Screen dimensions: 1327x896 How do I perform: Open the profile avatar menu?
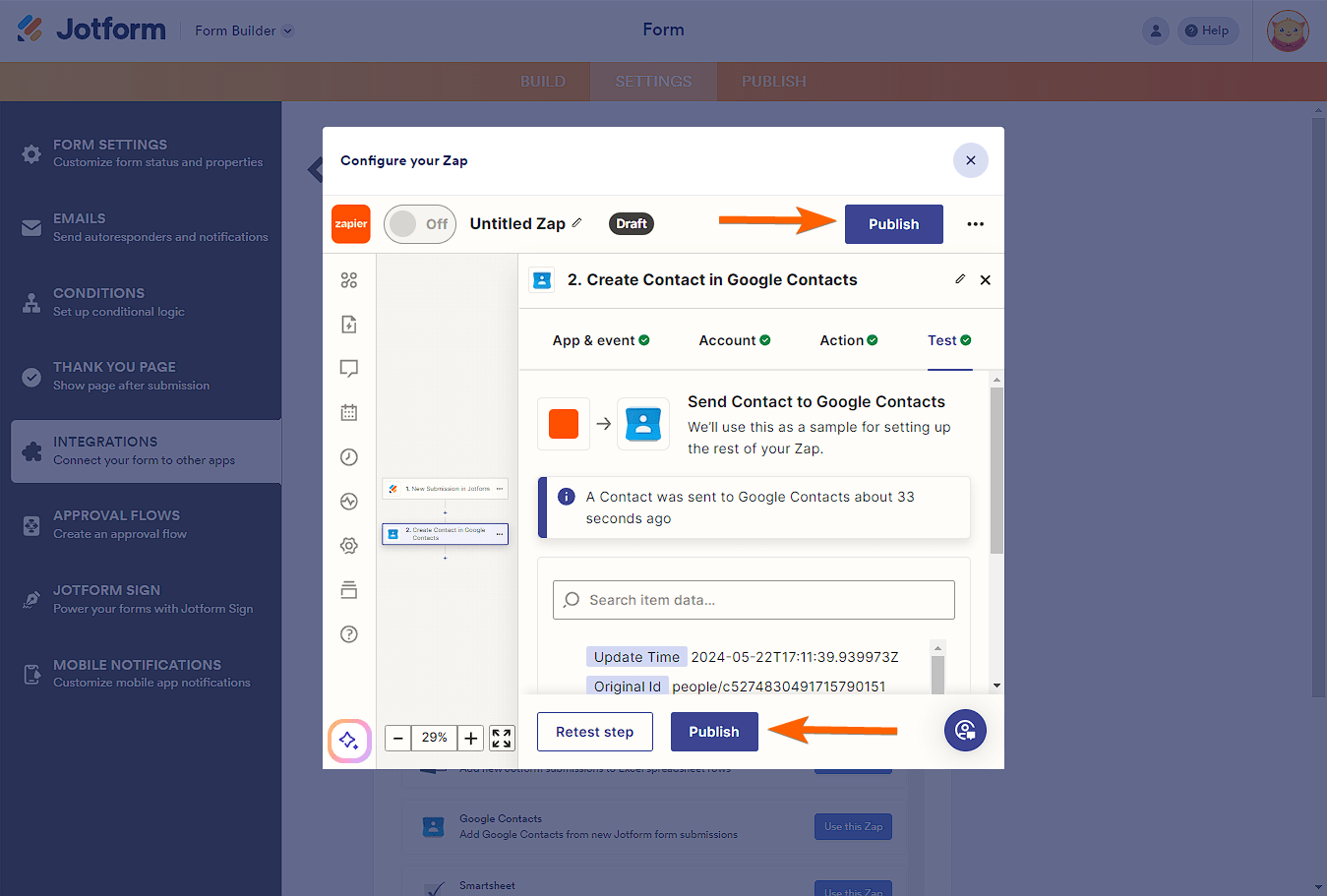tap(1288, 30)
